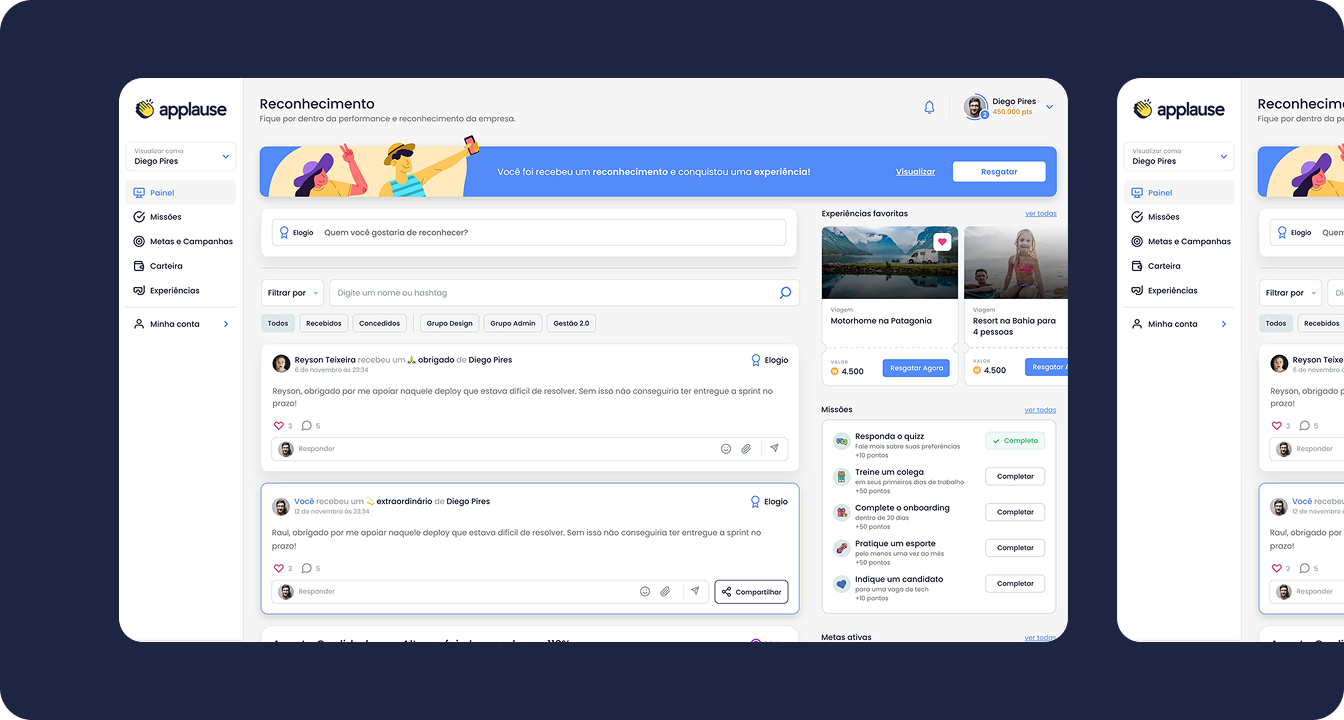Open the Motorhome na Patagonia image
Screen dimensions: 1344x720
pyautogui.click(x=889, y=262)
